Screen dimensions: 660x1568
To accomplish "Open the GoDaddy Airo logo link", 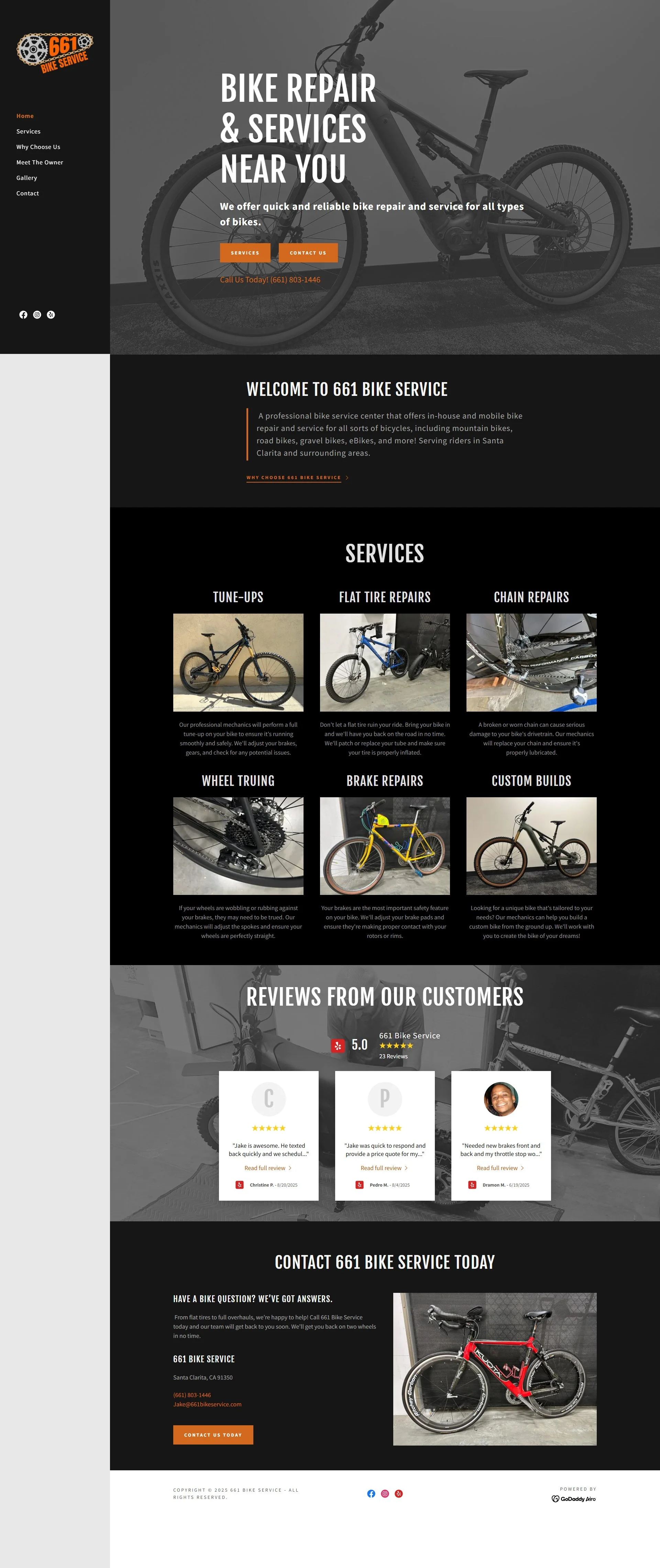I will [x=574, y=1499].
